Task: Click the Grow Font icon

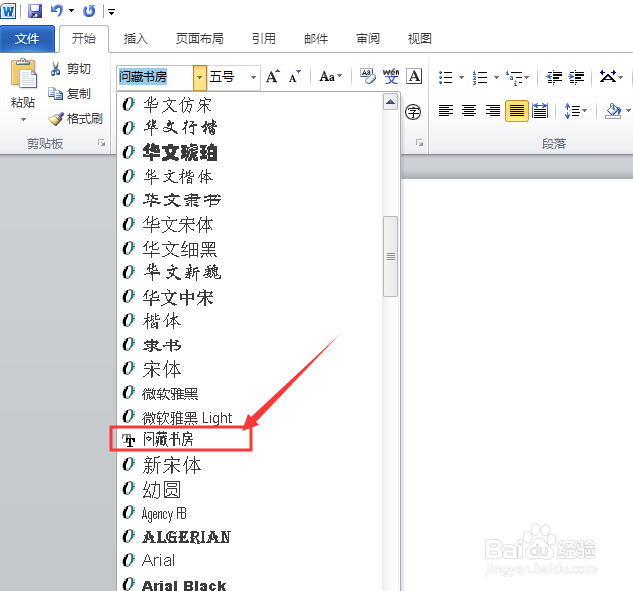Action: 272,76
